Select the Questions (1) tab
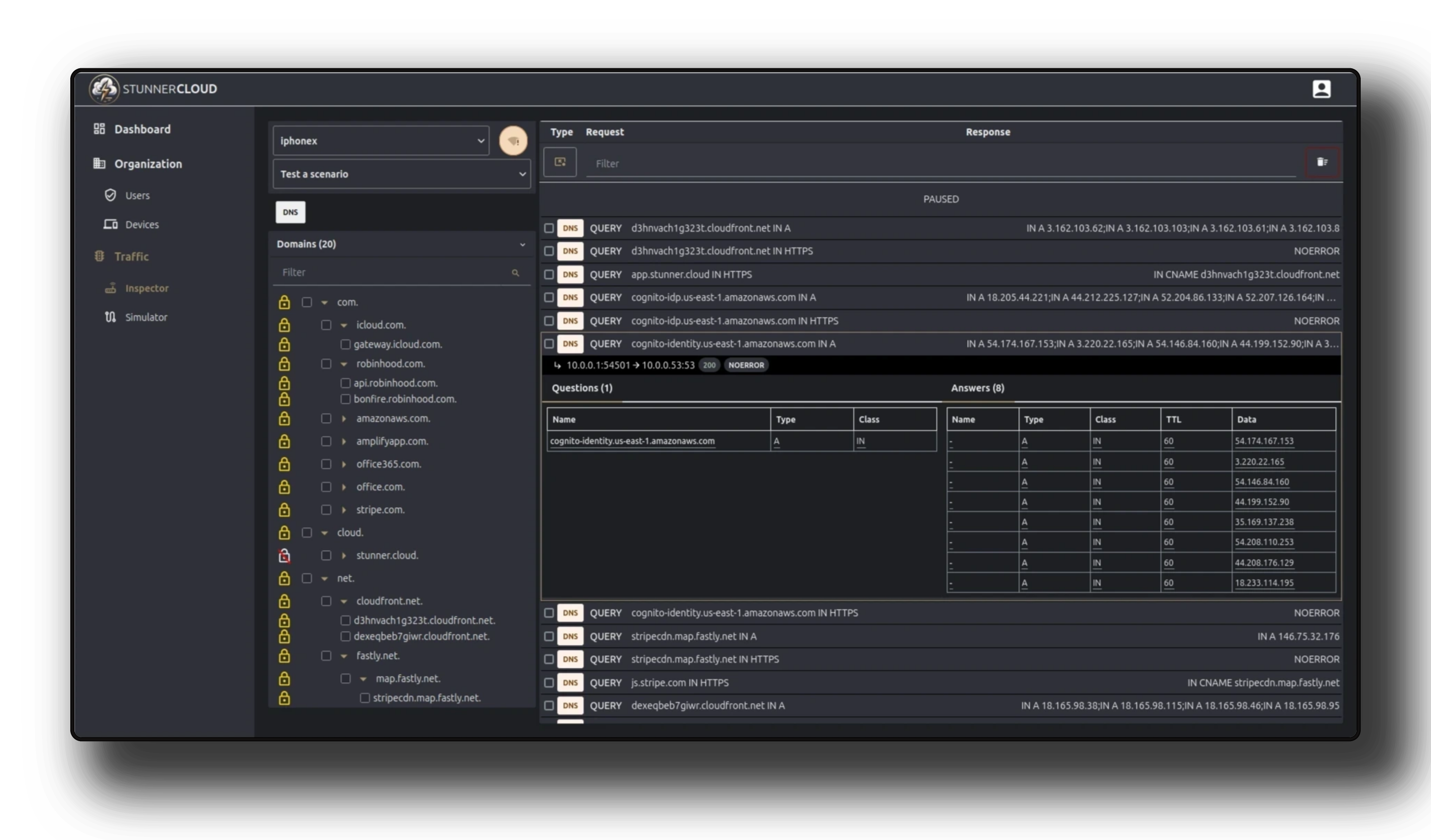Screen dimensions: 1431x840 (582, 388)
